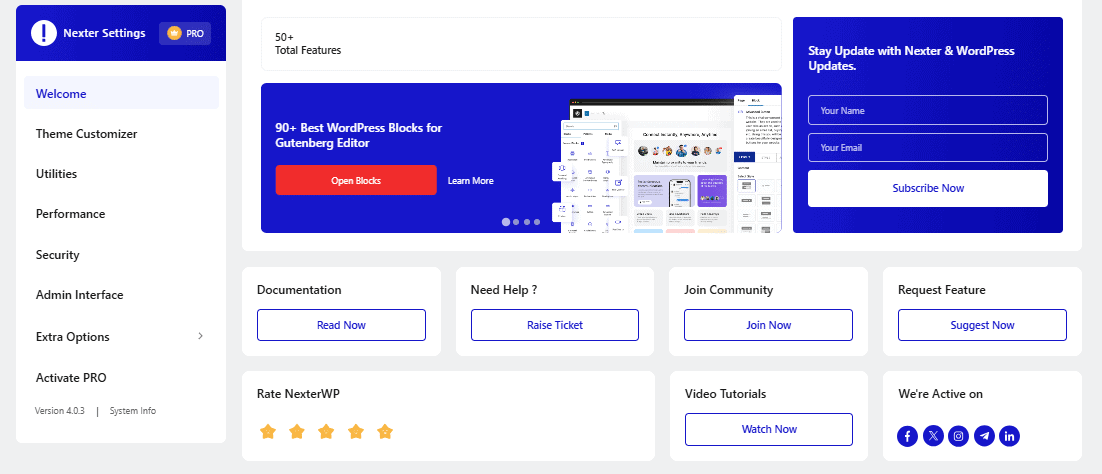Focus the Your Email input field

[x=928, y=148]
